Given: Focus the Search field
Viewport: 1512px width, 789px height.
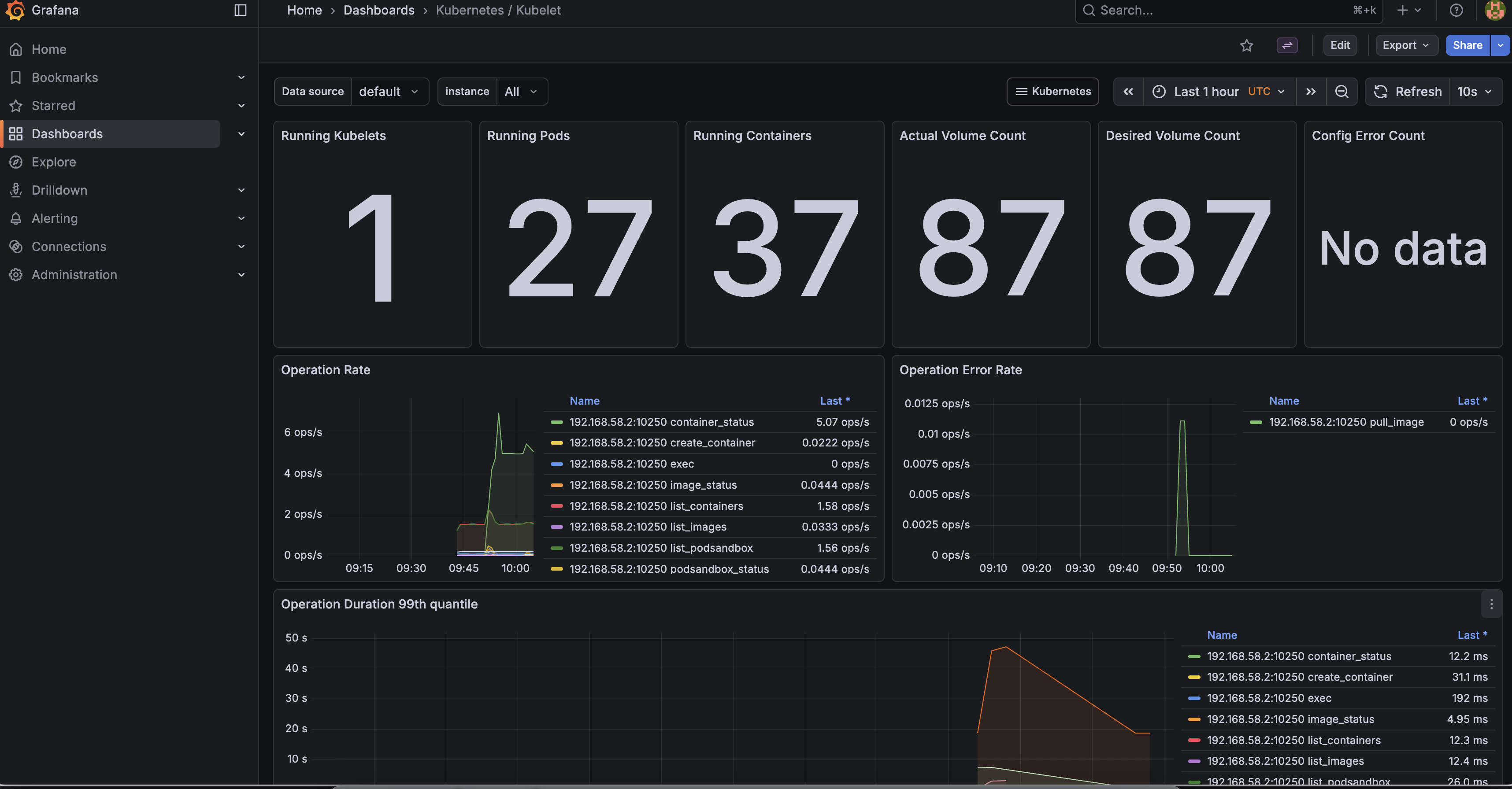Looking at the screenshot, I should 1228,10.
